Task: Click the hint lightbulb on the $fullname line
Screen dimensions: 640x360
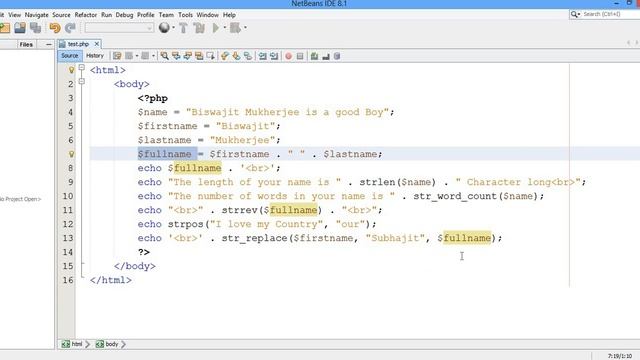Action: click(x=71, y=154)
